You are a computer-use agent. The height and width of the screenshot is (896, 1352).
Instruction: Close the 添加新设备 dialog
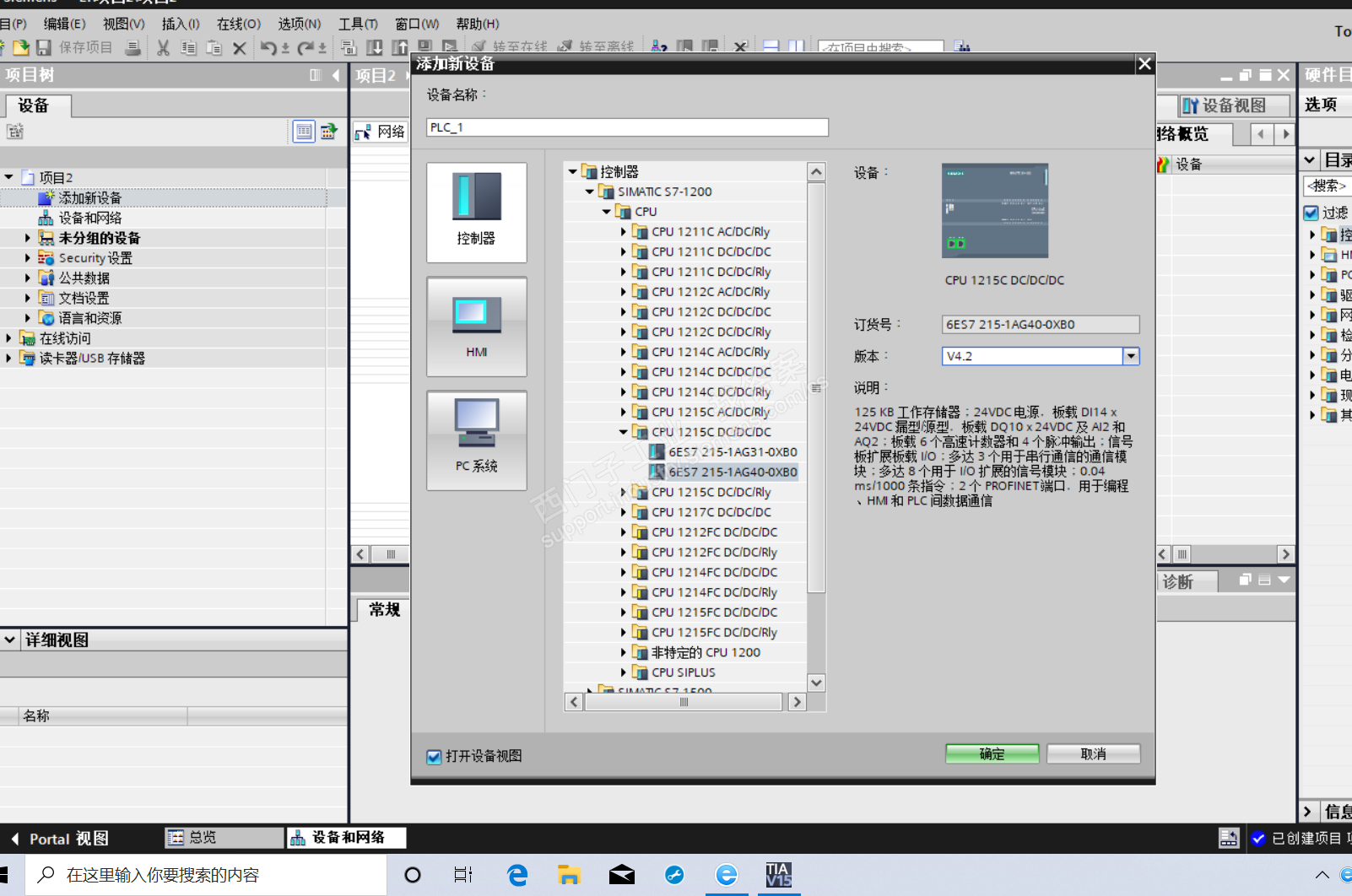click(x=1144, y=64)
